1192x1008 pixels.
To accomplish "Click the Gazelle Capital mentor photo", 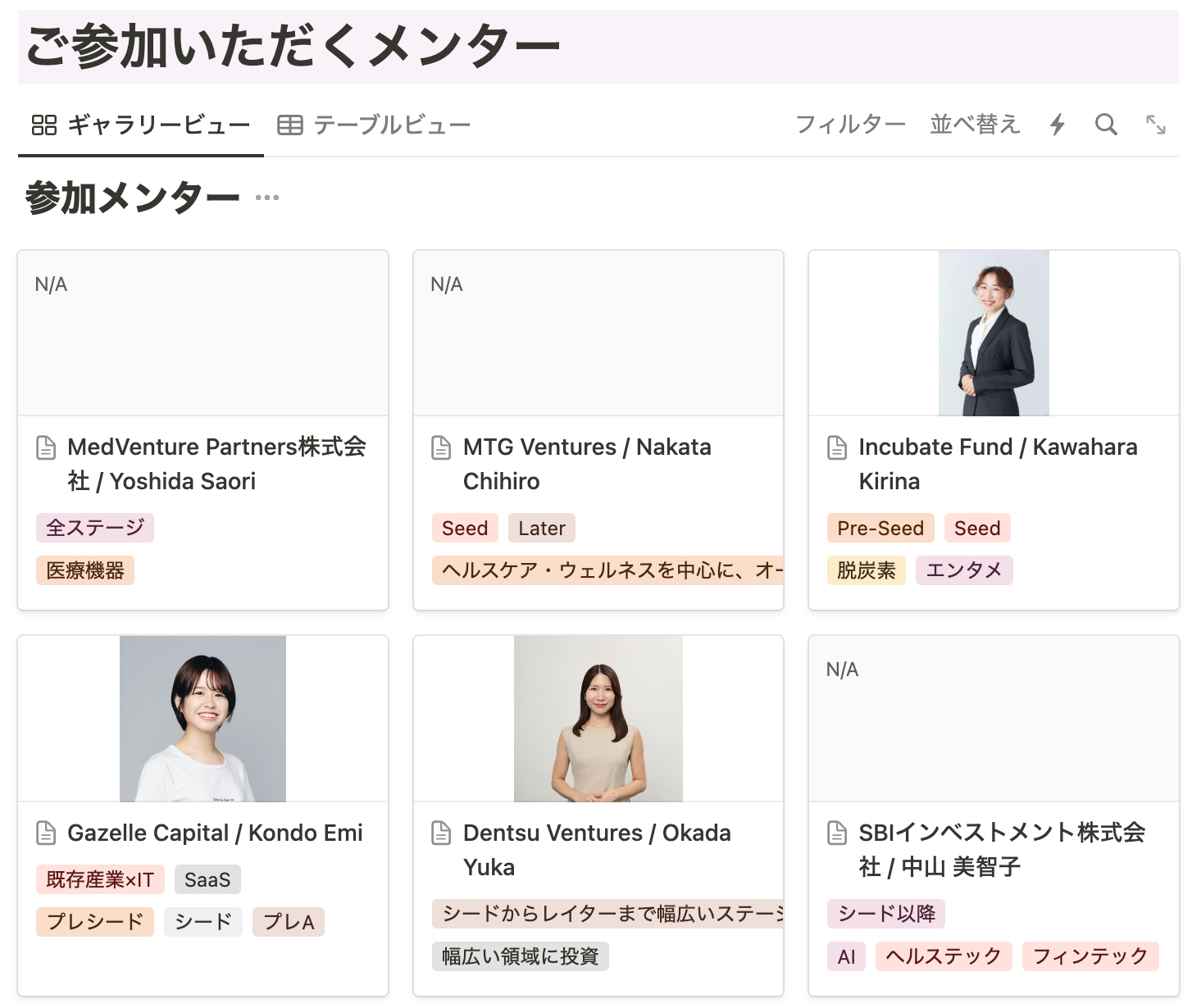I will (203, 719).
